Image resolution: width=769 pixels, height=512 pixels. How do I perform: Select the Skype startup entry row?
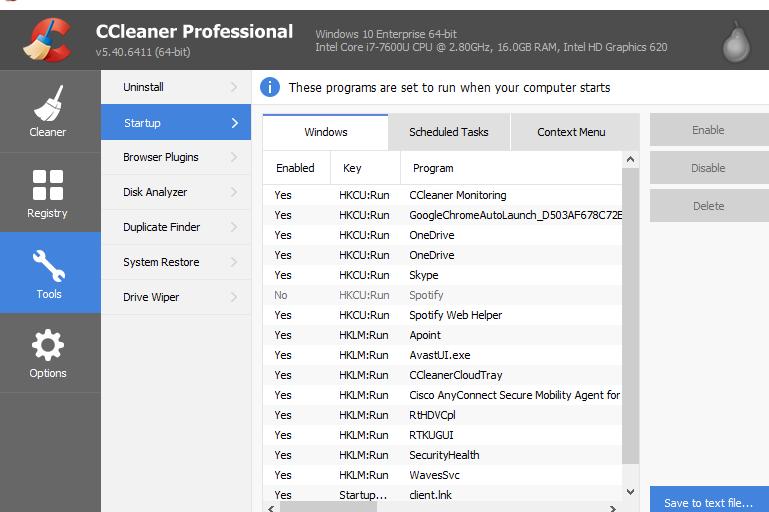(x=424, y=275)
